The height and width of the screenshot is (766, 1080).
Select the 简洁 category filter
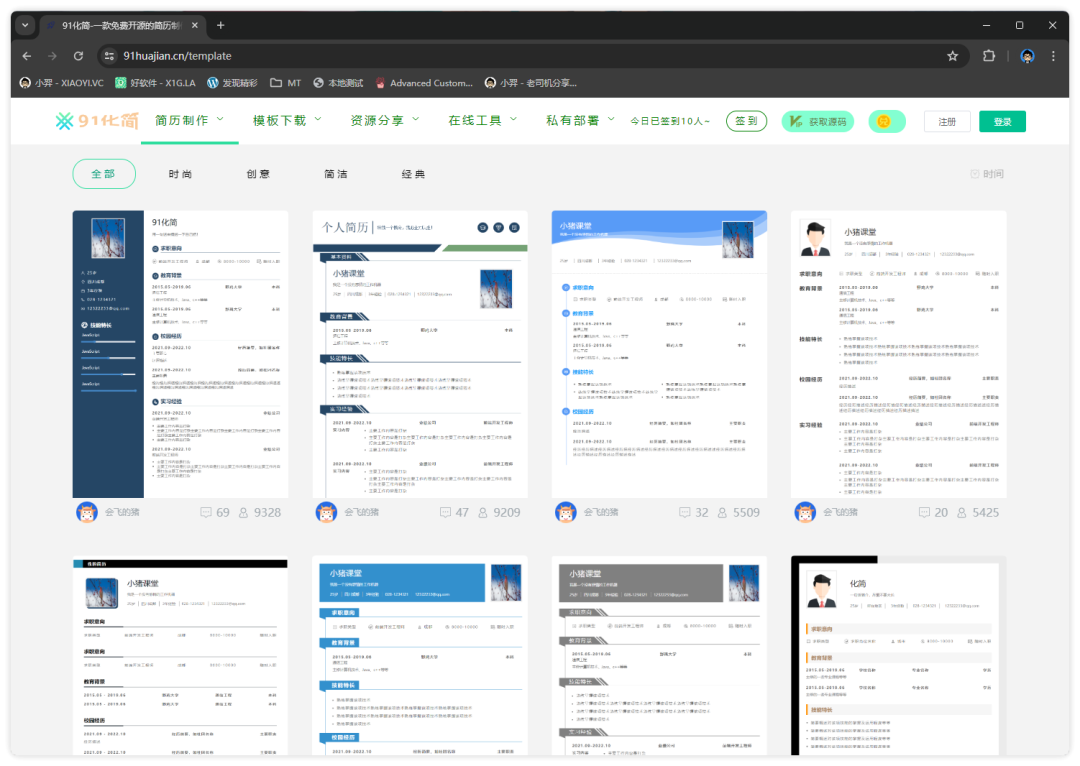336,174
